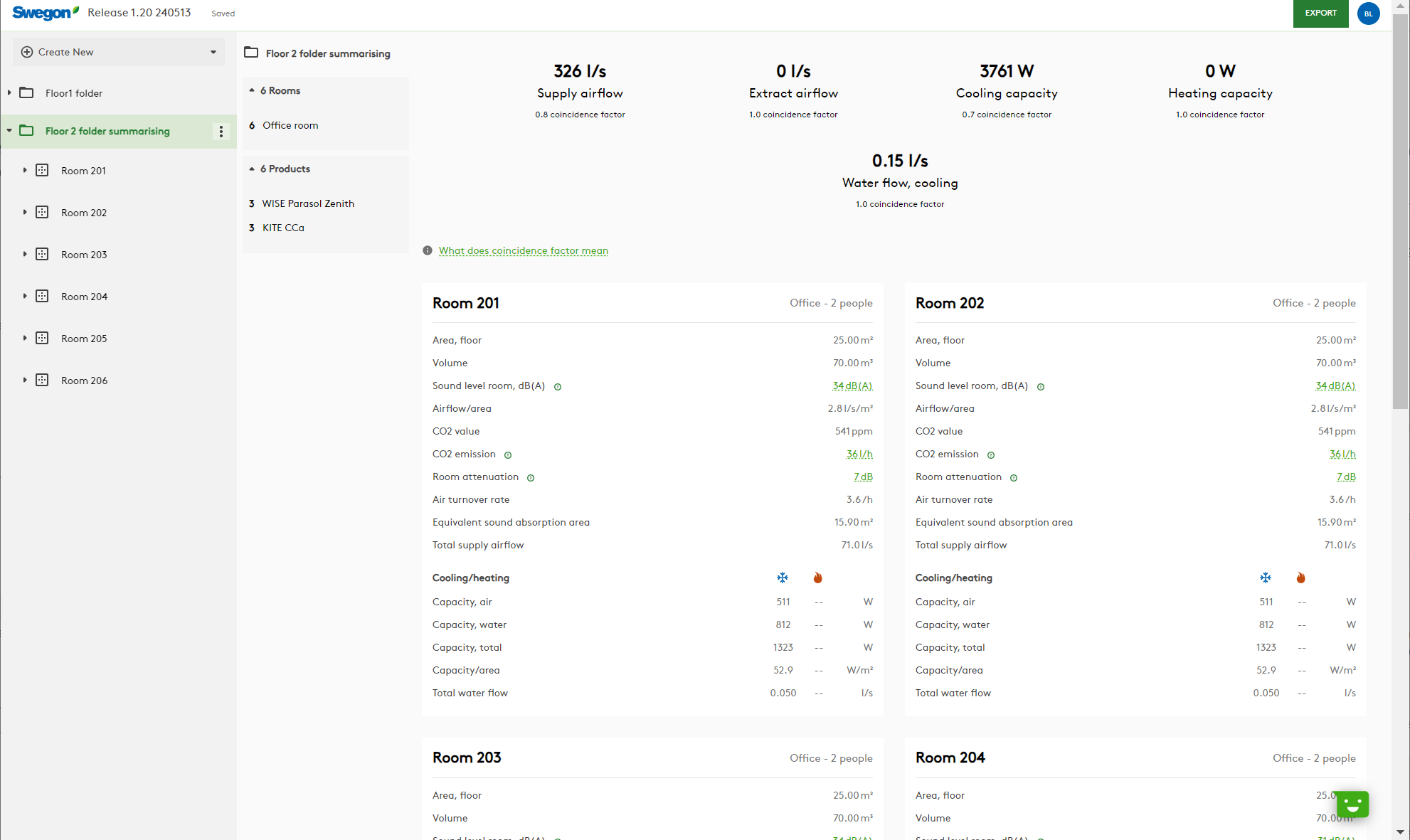This screenshot has height=840, width=1410.
Task: Collapse the 6 Products section
Action: [253, 169]
